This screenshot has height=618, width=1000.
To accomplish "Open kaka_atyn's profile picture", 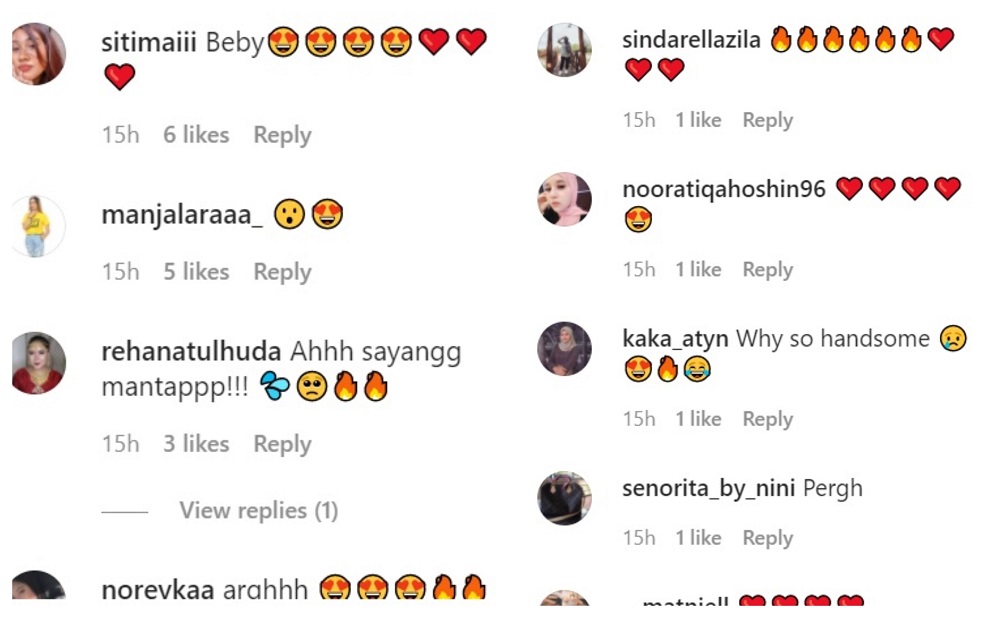I will tap(564, 352).
